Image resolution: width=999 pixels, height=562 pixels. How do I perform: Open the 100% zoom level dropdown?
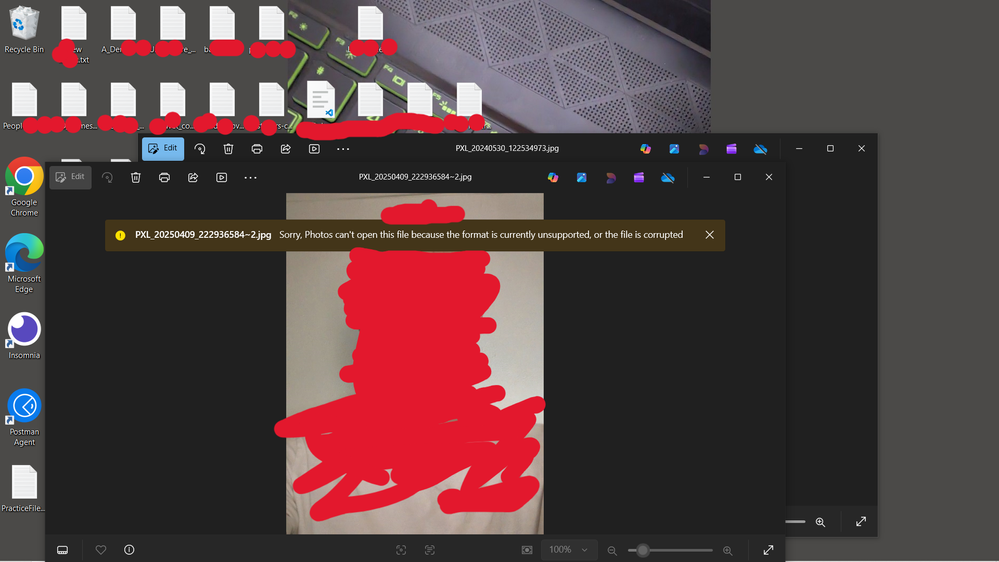pyautogui.click(x=568, y=550)
